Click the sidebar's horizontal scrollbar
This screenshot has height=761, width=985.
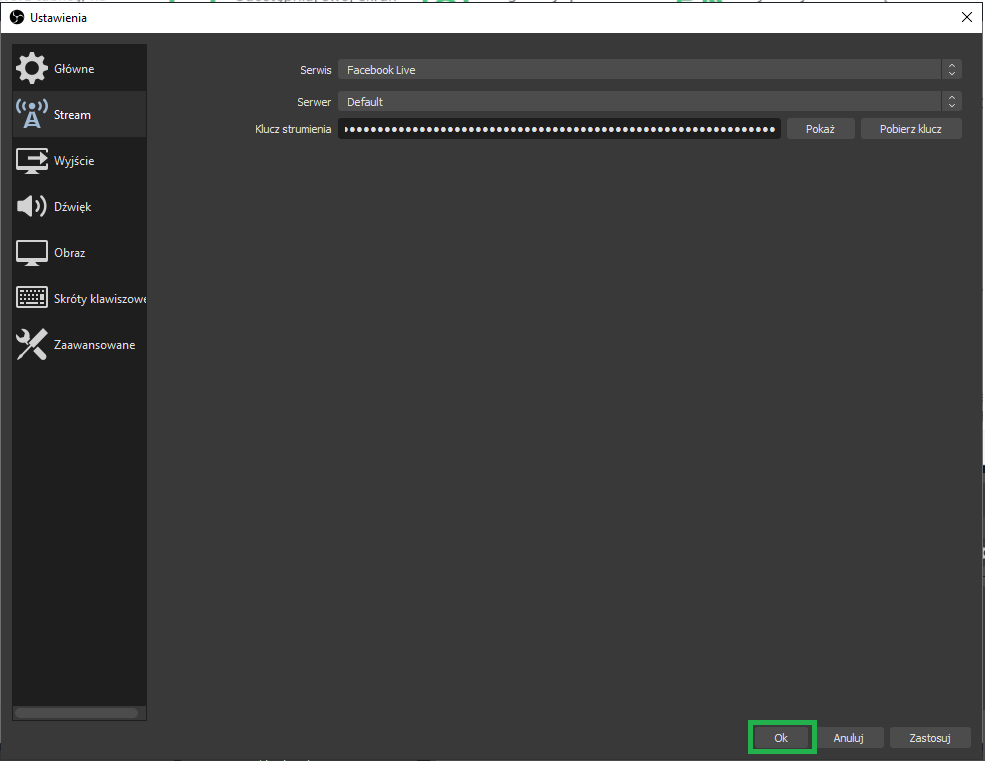coord(77,713)
